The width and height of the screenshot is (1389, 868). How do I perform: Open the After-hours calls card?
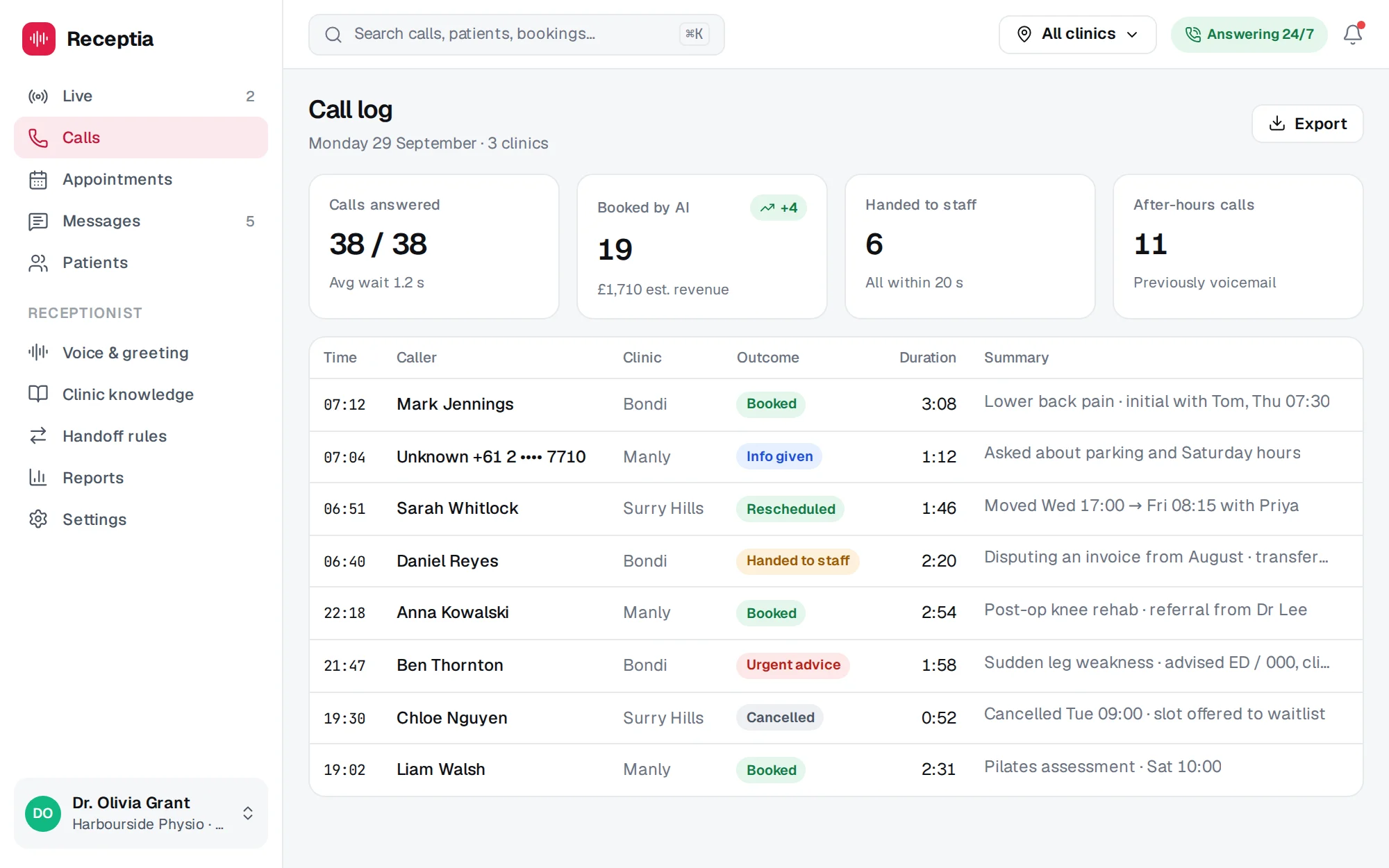[x=1238, y=247]
